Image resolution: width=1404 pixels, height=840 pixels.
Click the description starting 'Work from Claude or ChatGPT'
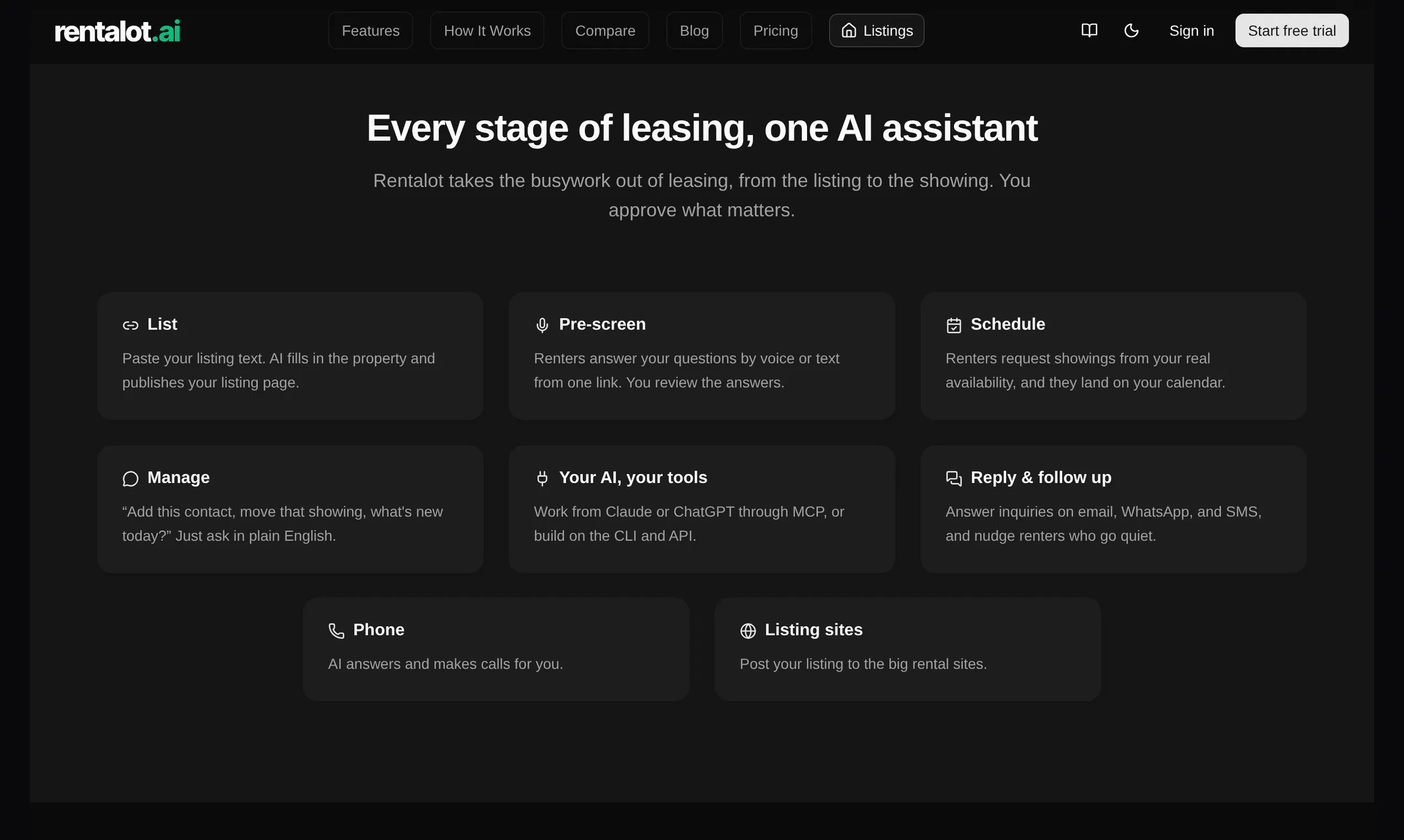click(689, 523)
